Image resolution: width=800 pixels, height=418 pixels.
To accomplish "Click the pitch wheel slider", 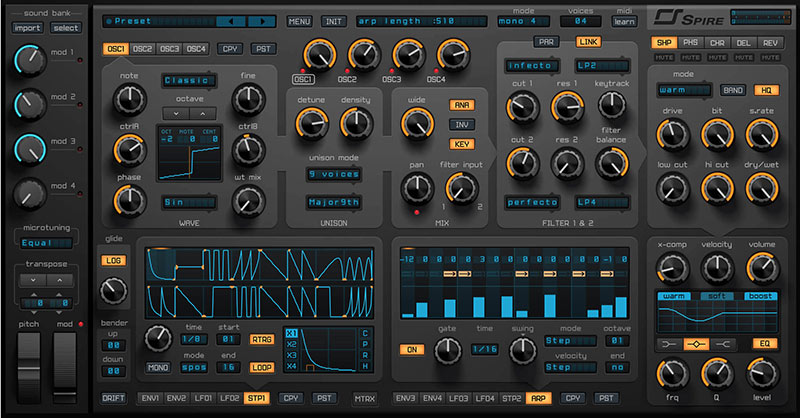I will pos(28,358).
